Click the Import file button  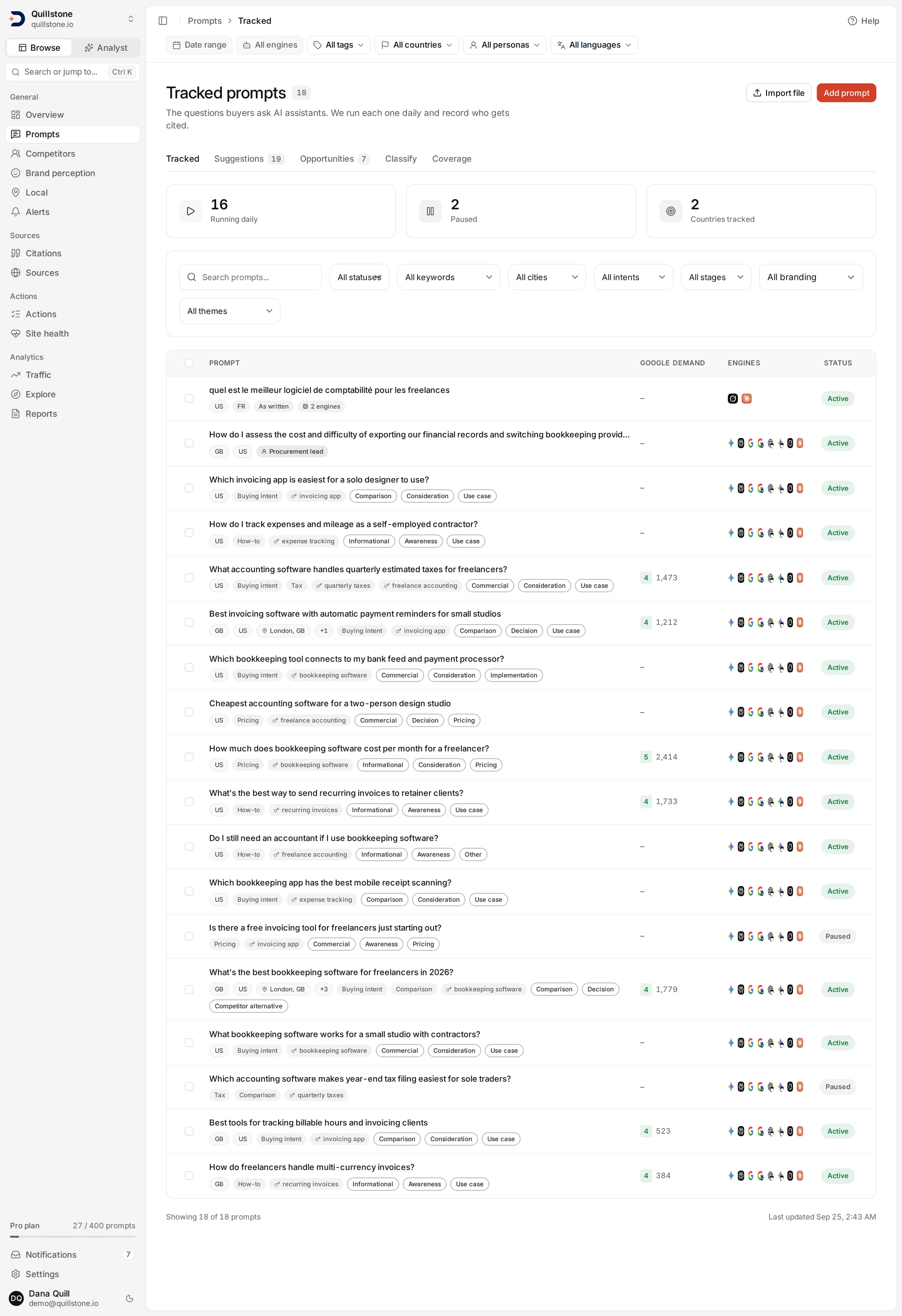[779, 93]
